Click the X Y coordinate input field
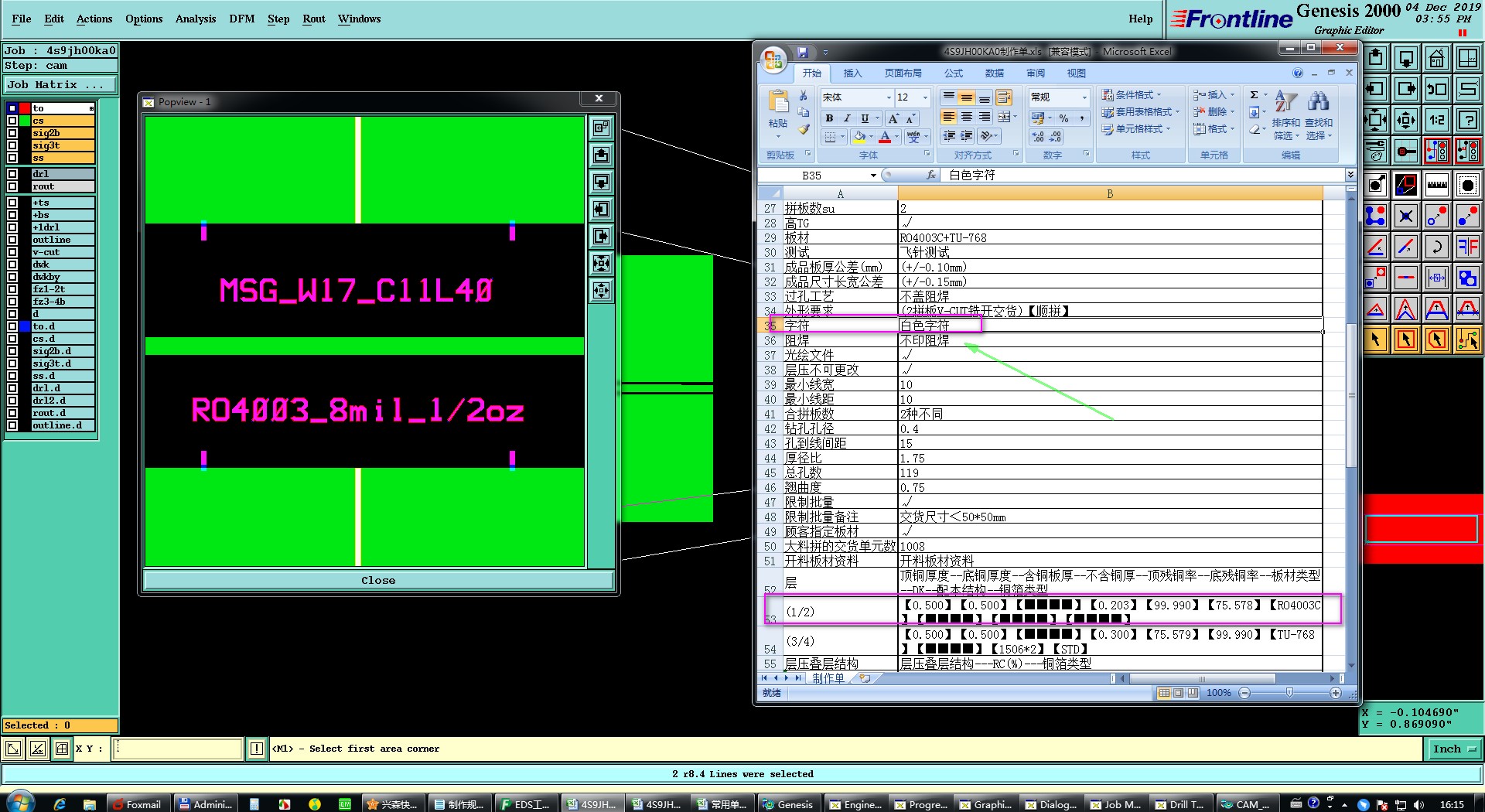 [178, 748]
